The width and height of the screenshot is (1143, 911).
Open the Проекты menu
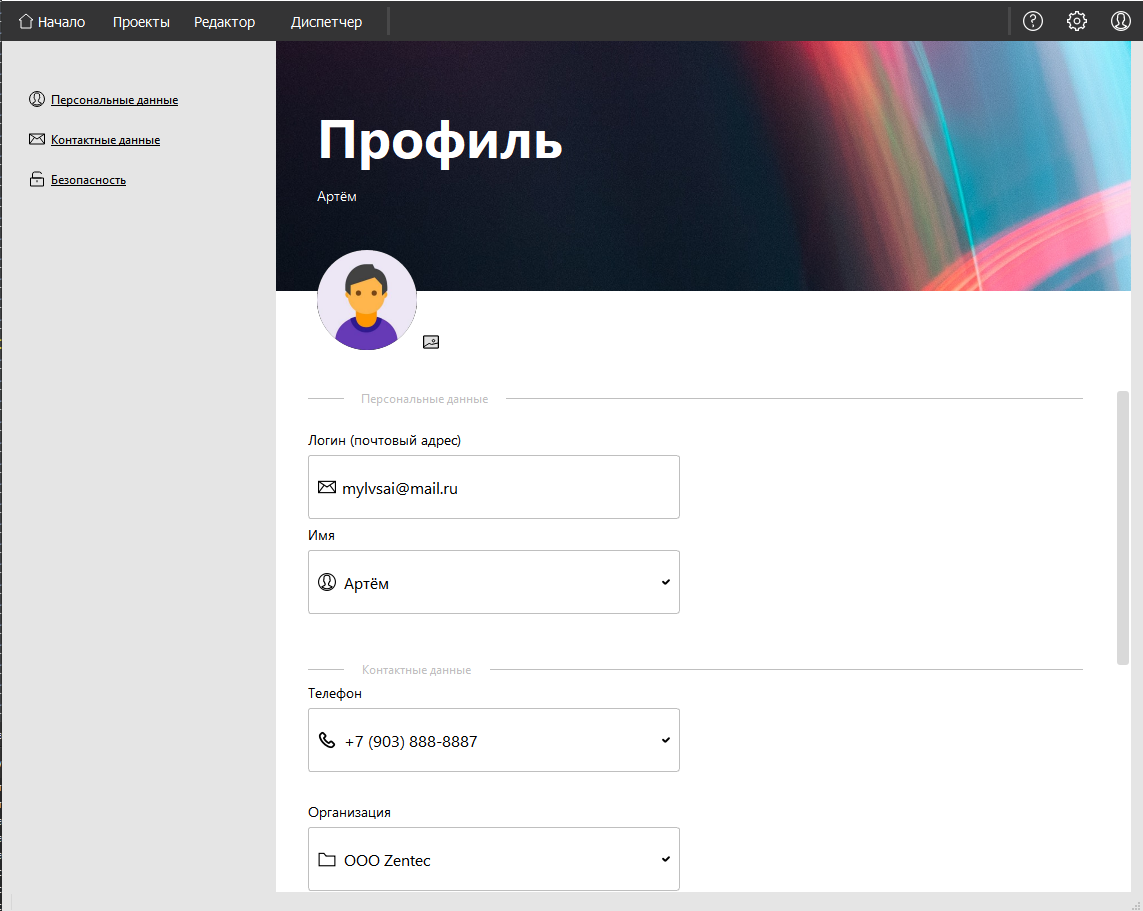[x=141, y=20]
